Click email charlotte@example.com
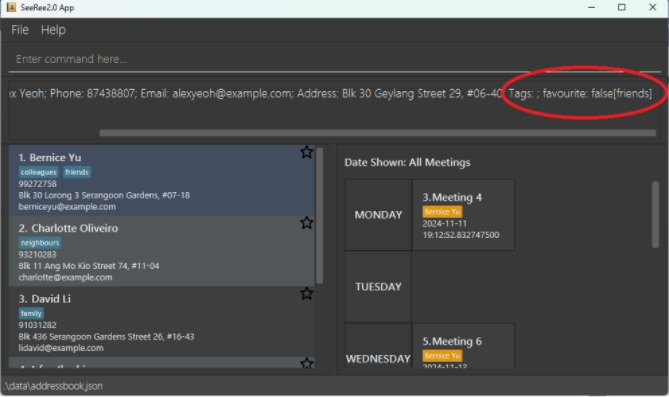The image size is (669, 397). pyautogui.click(x=65, y=277)
